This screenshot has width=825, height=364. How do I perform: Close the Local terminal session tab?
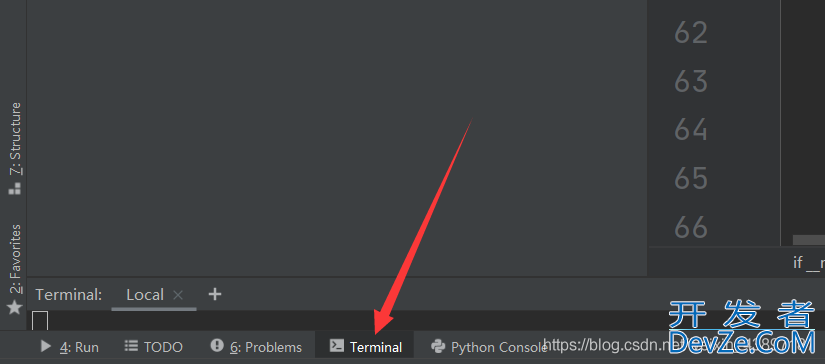pos(178,295)
